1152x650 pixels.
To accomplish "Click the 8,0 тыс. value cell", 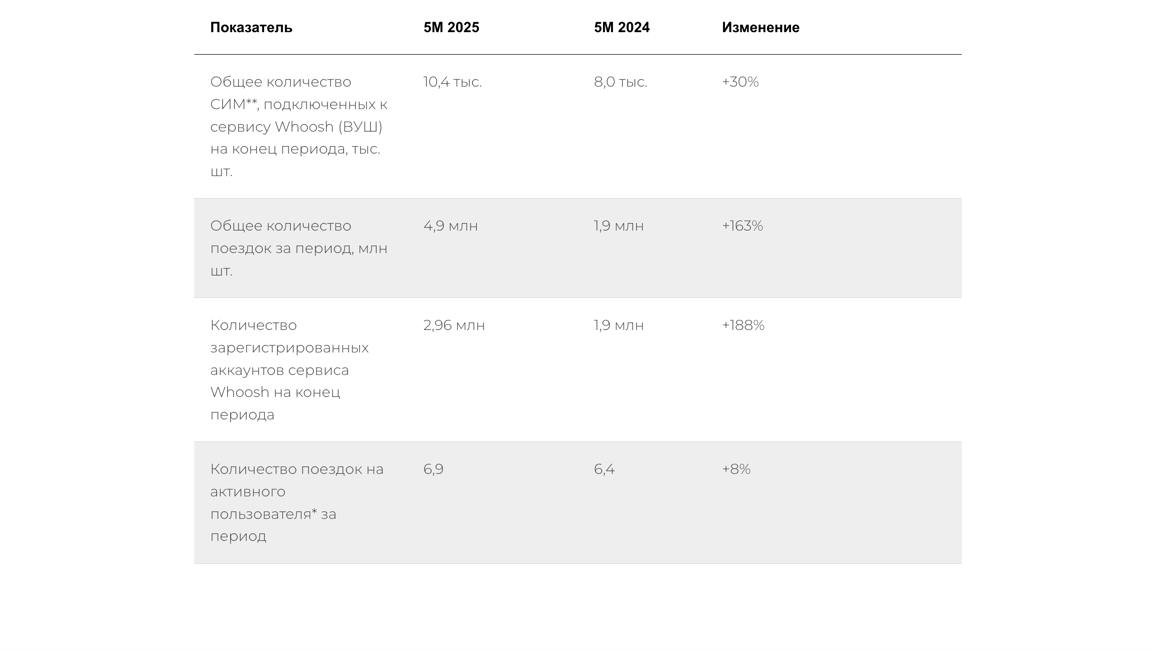I will click(x=620, y=82).
